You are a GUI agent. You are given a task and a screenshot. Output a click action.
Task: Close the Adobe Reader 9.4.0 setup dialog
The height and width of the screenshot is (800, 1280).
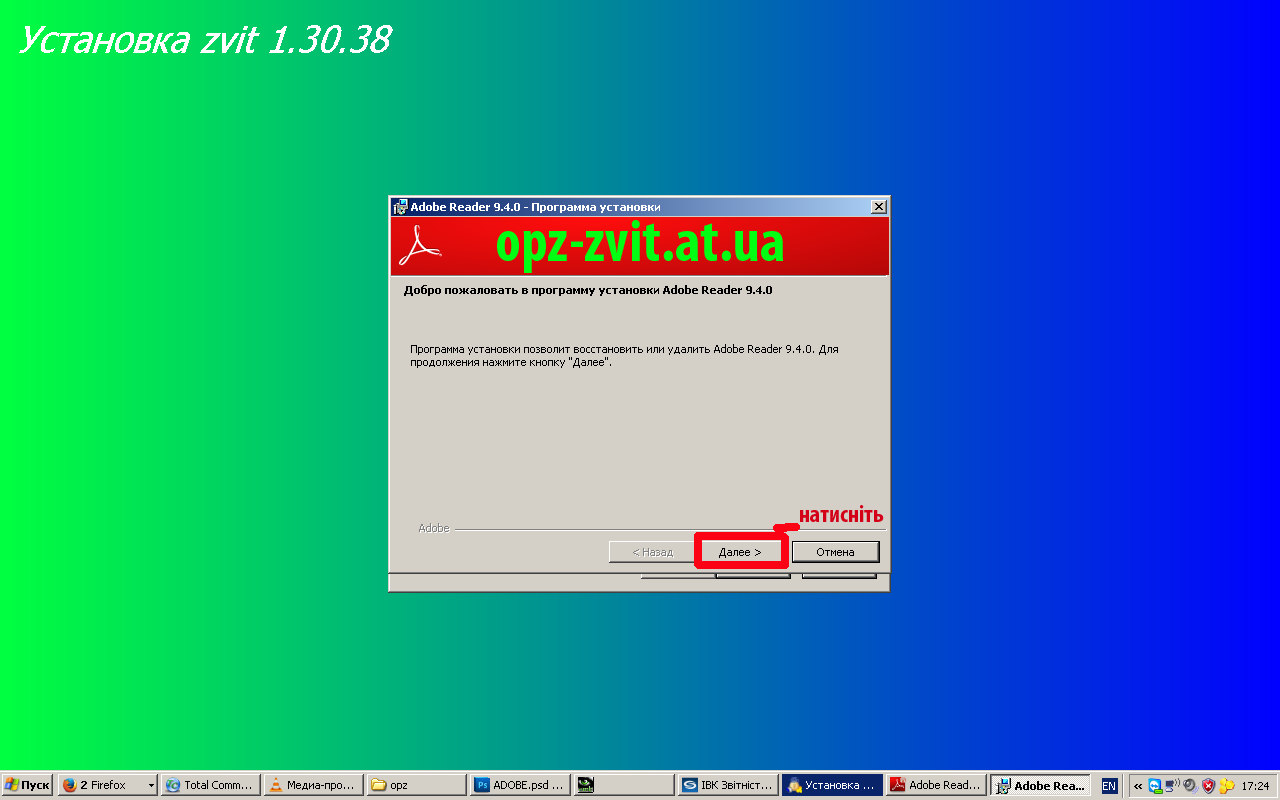coord(879,207)
